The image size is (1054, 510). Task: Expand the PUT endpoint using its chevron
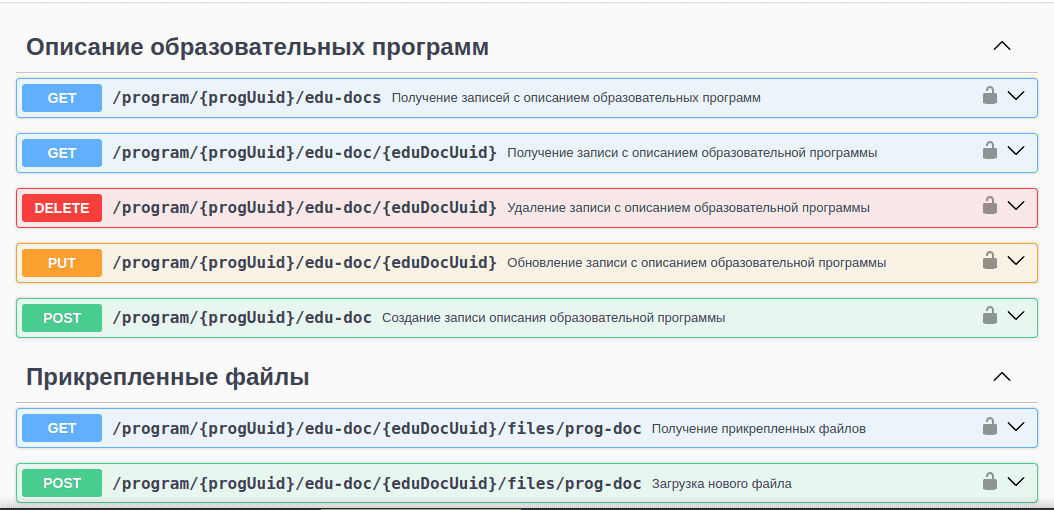(1016, 261)
